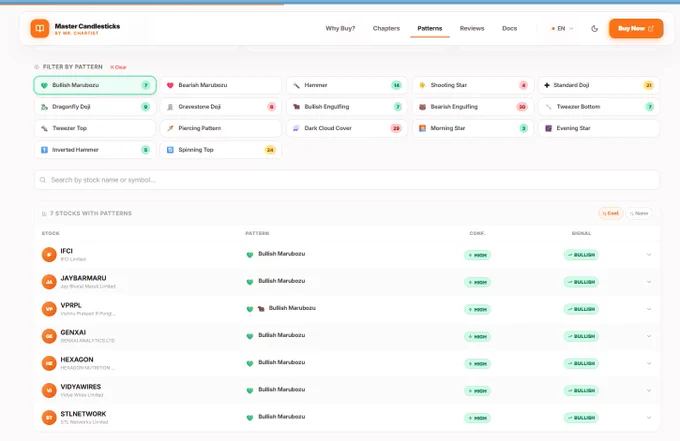The width and height of the screenshot is (680, 441).
Task: Click the VPRPL stock avatar icon
Action: coord(49,309)
